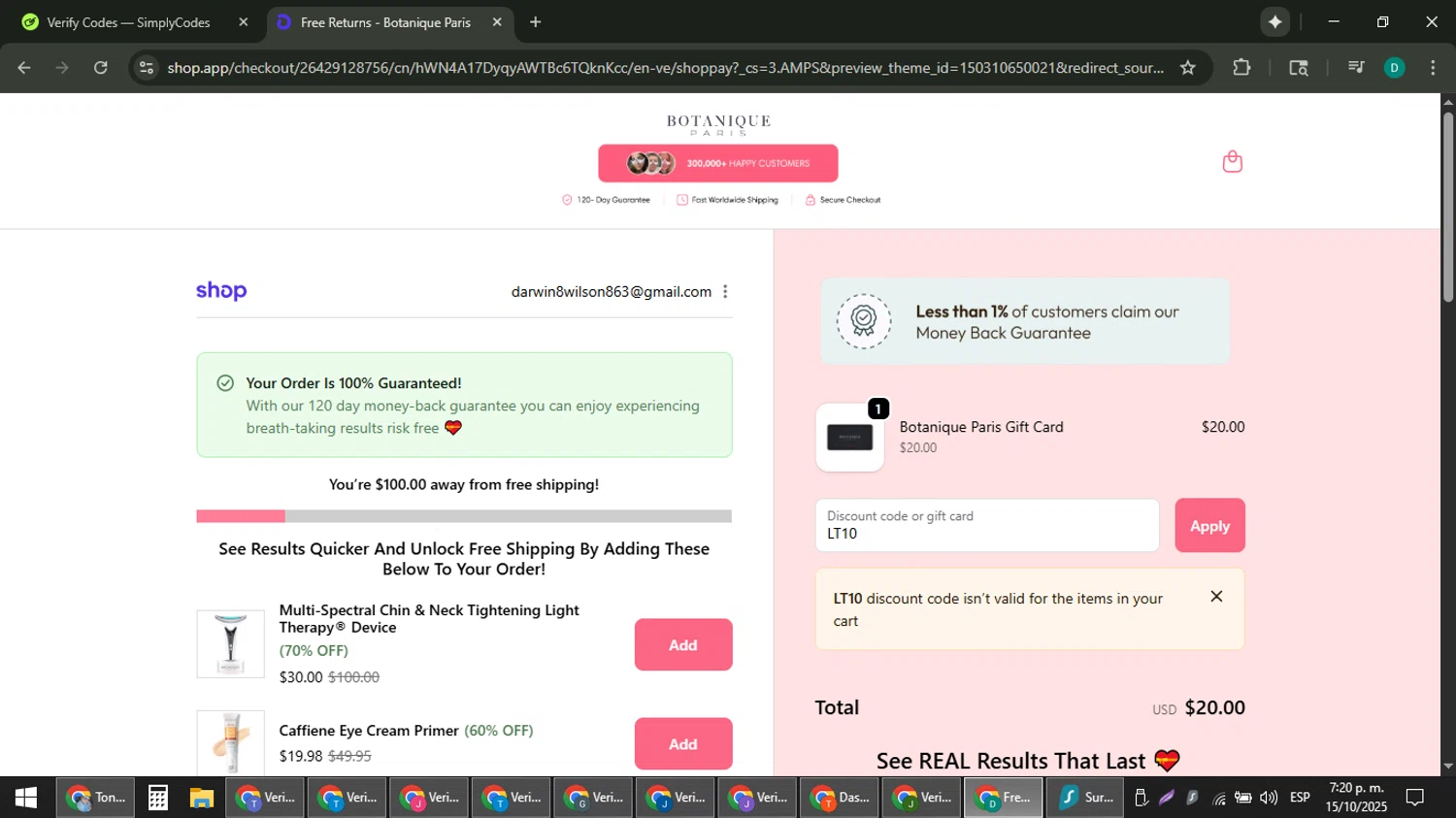Click the Secure Checkout badge
1456x818 pixels.
tap(843, 200)
